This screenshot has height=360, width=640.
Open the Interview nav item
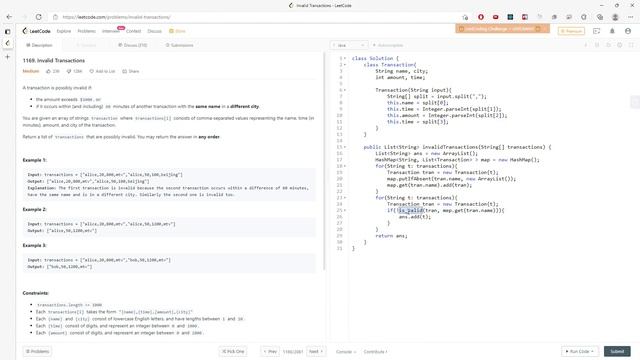pos(111,31)
